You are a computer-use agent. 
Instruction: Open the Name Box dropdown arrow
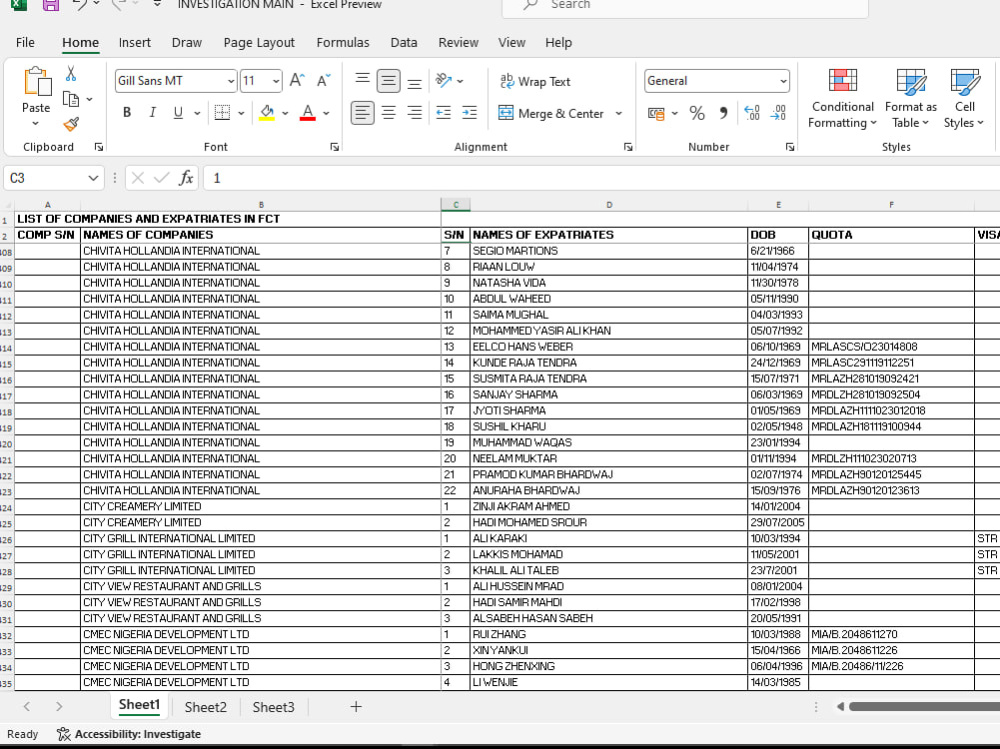pos(93,178)
